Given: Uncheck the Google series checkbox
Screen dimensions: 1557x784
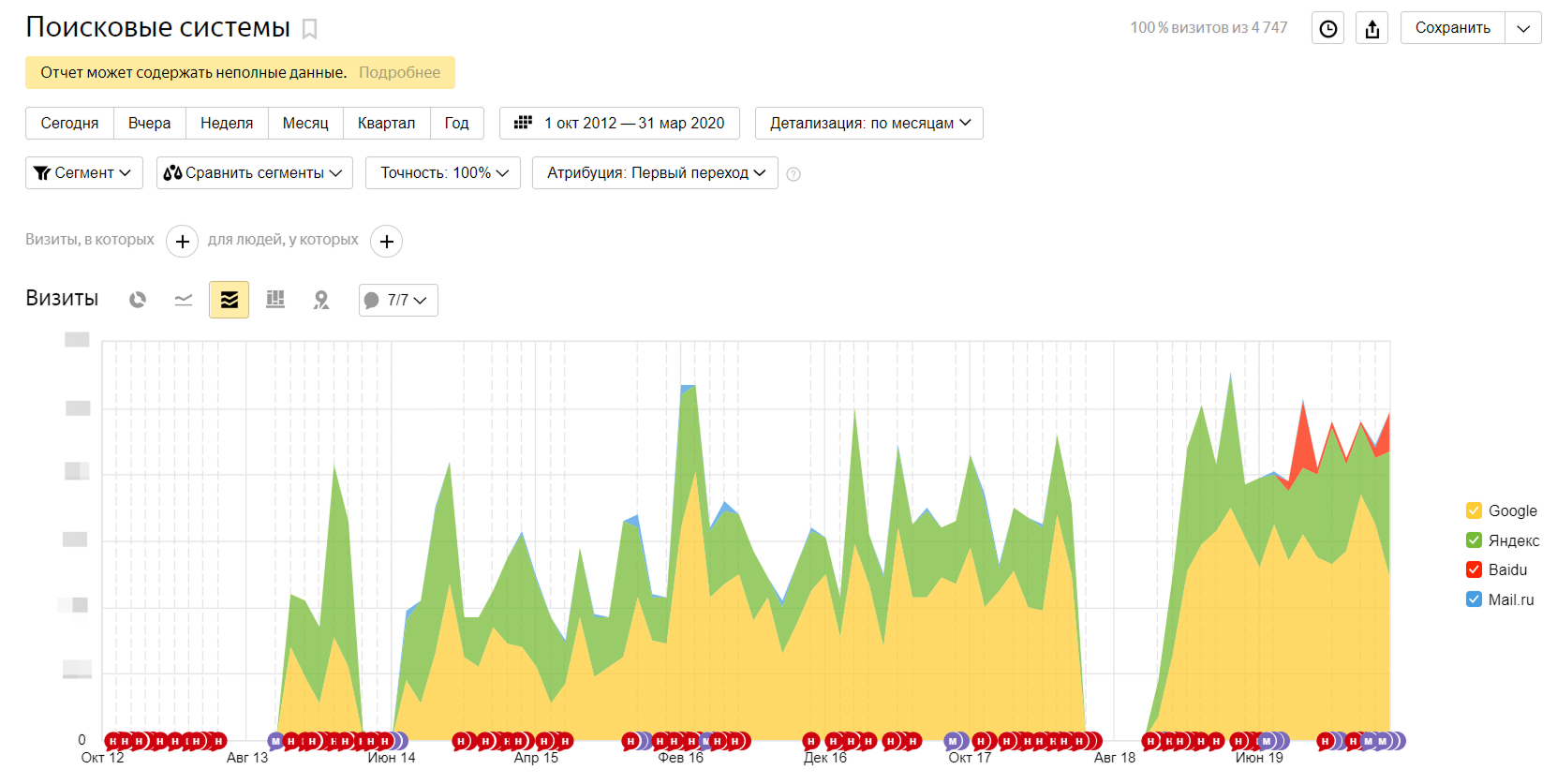Looking at the screenshot, I should tap(1474, 510).
